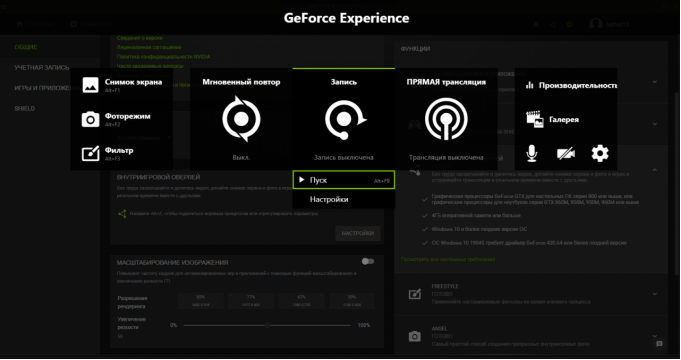Open the Главная tab in background window
This screenshot has height=360, width=681.
pos(35,24)
